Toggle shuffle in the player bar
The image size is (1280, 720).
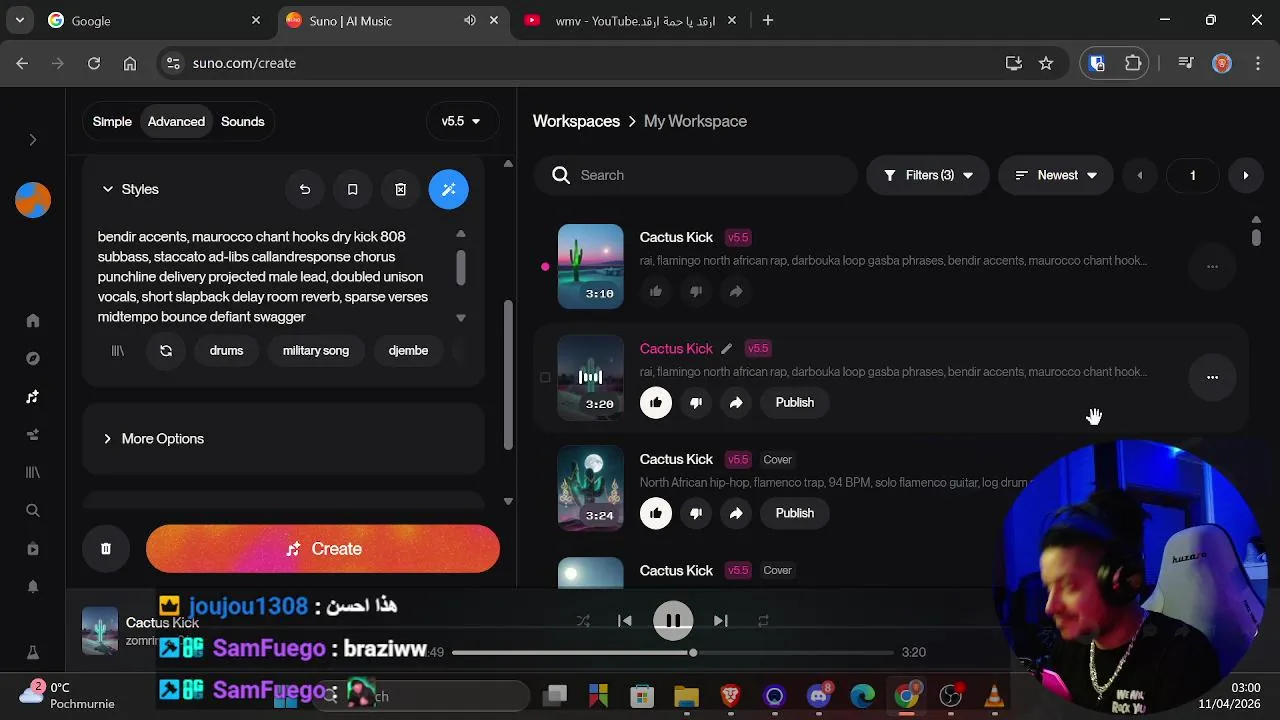(583, 621)
